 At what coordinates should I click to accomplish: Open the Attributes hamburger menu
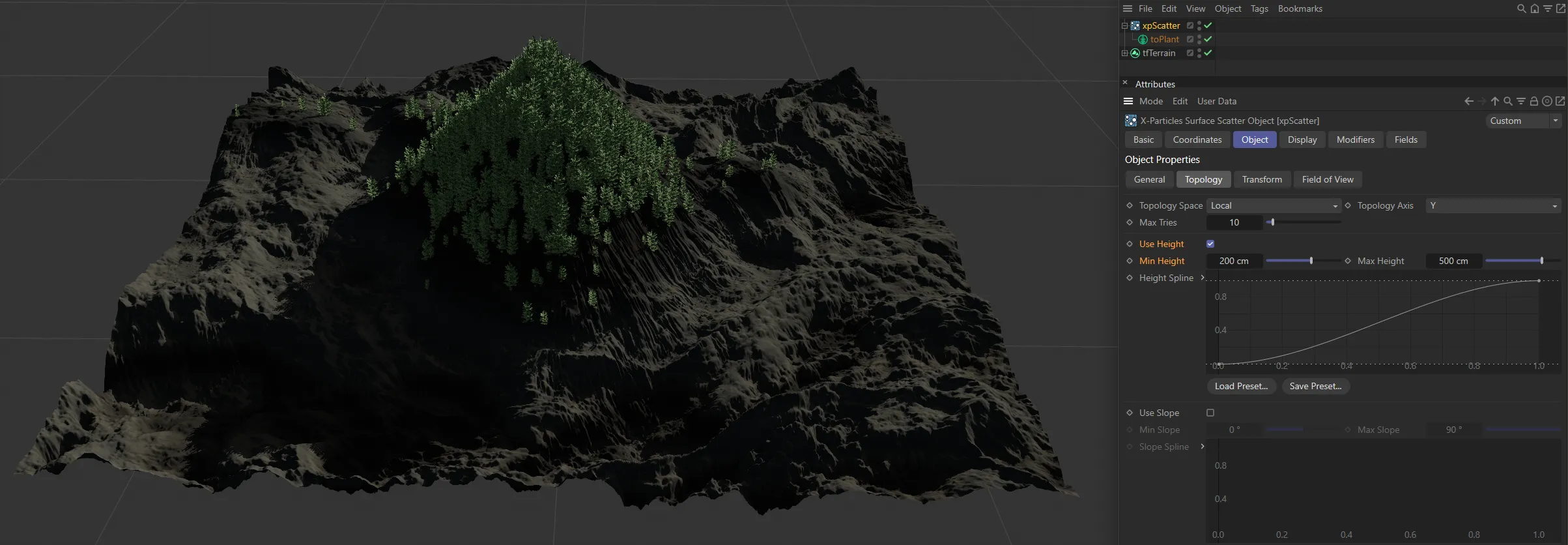click(x=1128, y=101)
